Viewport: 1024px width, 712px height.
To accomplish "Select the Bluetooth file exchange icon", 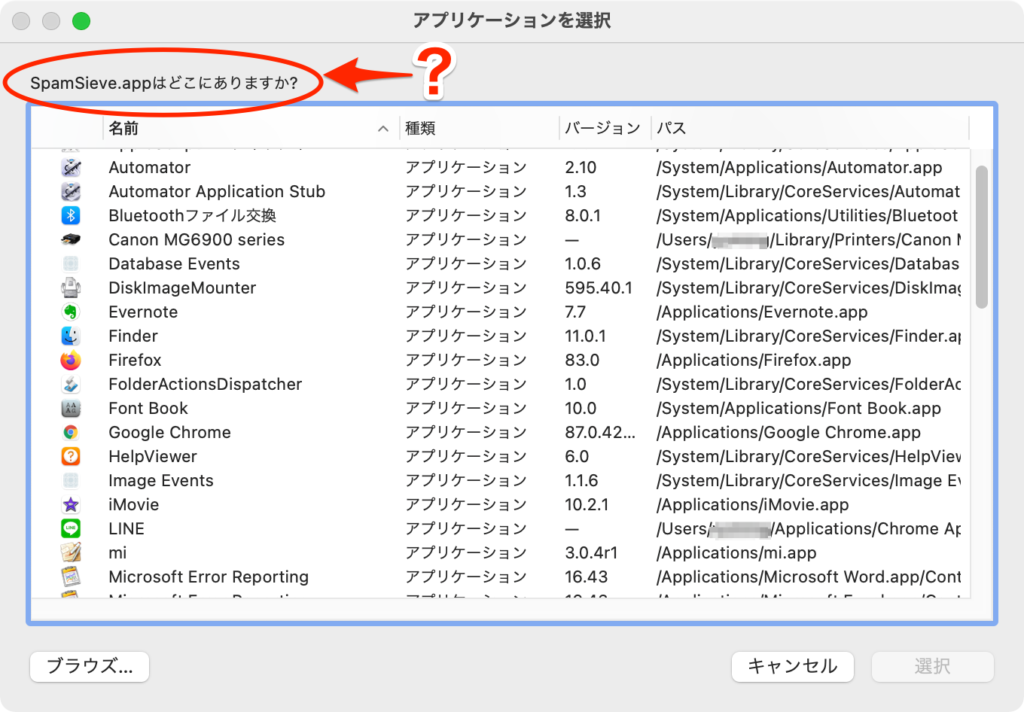I will tap(71, 216).
